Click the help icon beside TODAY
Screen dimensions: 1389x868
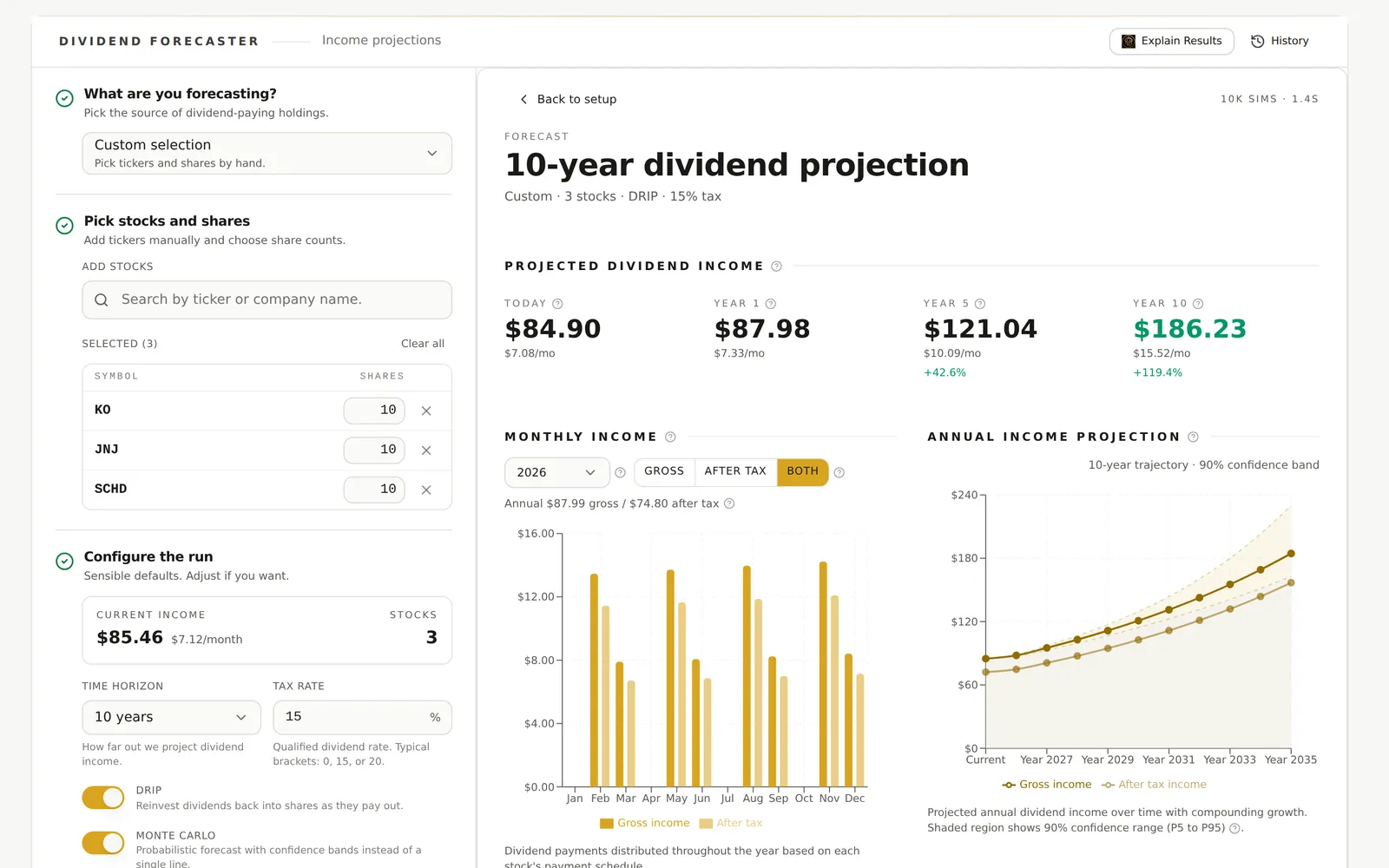(557, 304)
